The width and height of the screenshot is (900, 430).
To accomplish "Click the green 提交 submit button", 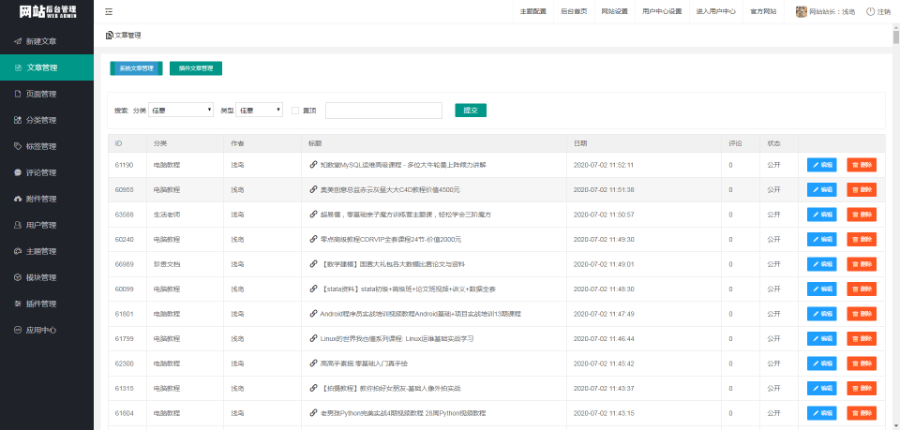I will pos(470,110).
